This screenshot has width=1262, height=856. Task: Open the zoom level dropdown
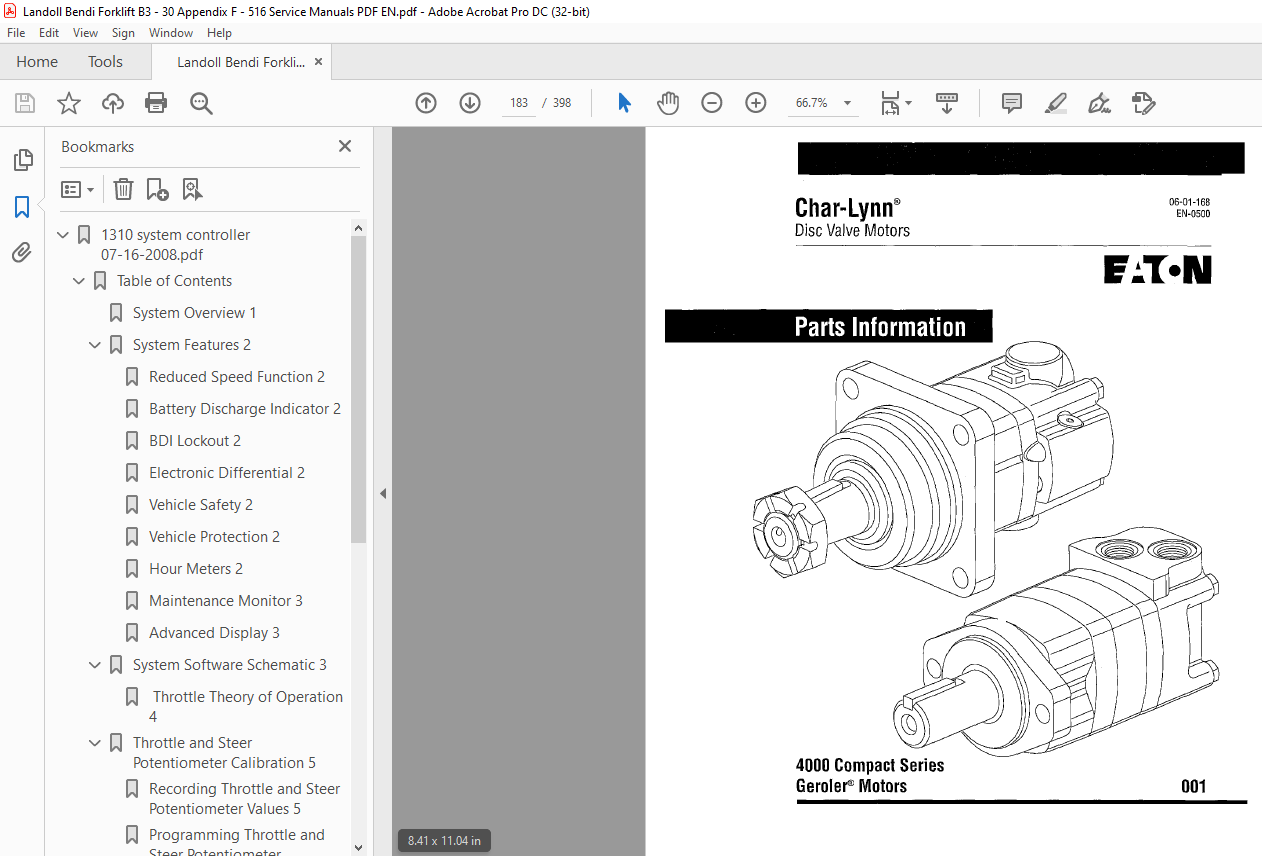[x=848, y=103]
